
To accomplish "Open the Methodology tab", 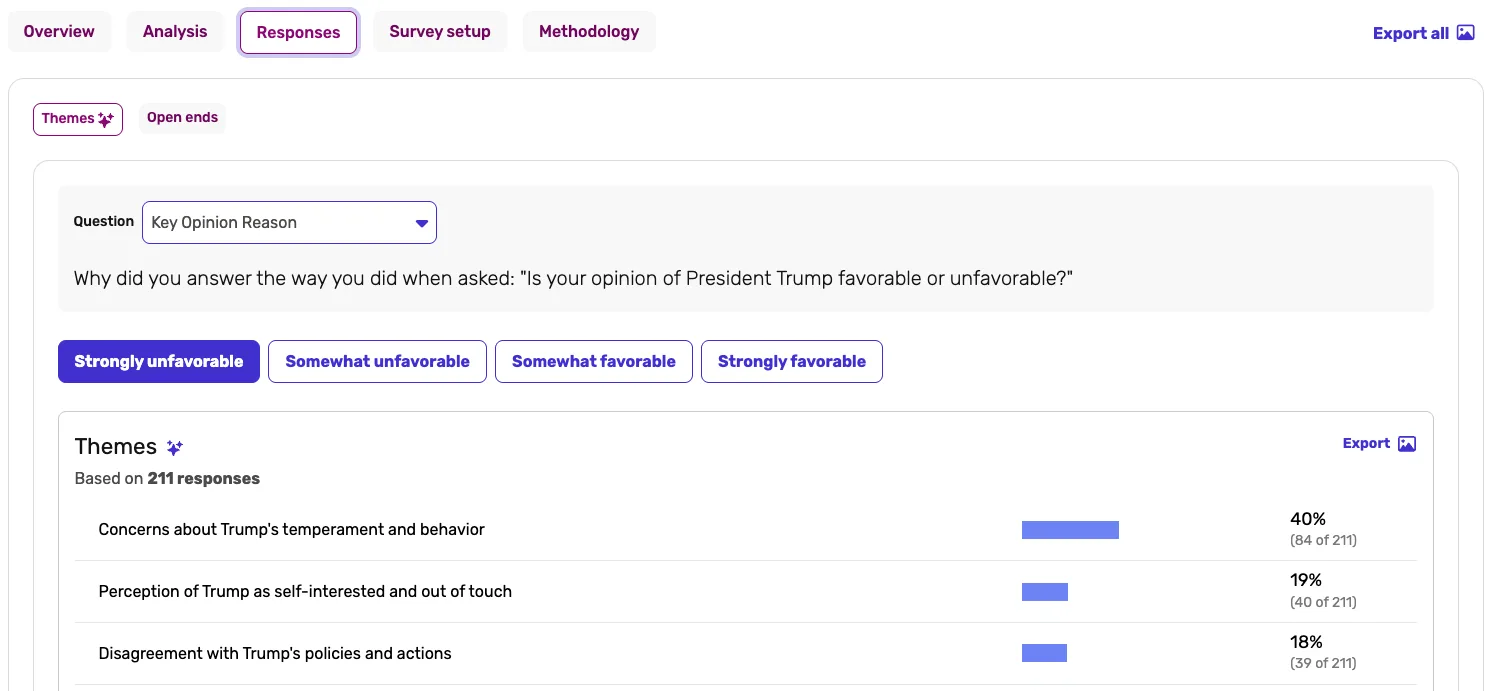I will [x=589, y=32].
